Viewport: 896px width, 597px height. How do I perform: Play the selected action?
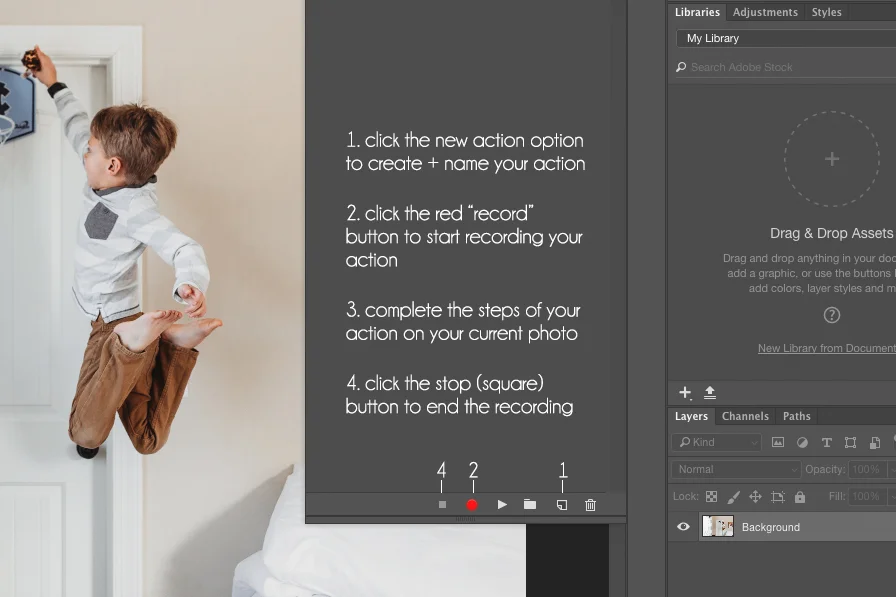pos(502,504)
